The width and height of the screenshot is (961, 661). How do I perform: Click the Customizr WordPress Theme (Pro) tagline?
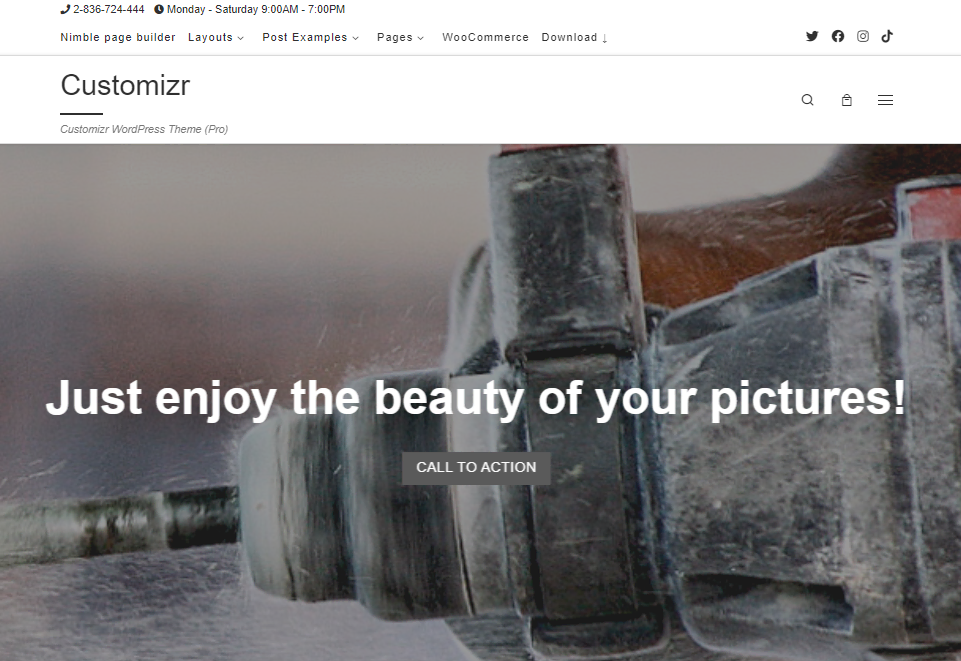point(144,129)
